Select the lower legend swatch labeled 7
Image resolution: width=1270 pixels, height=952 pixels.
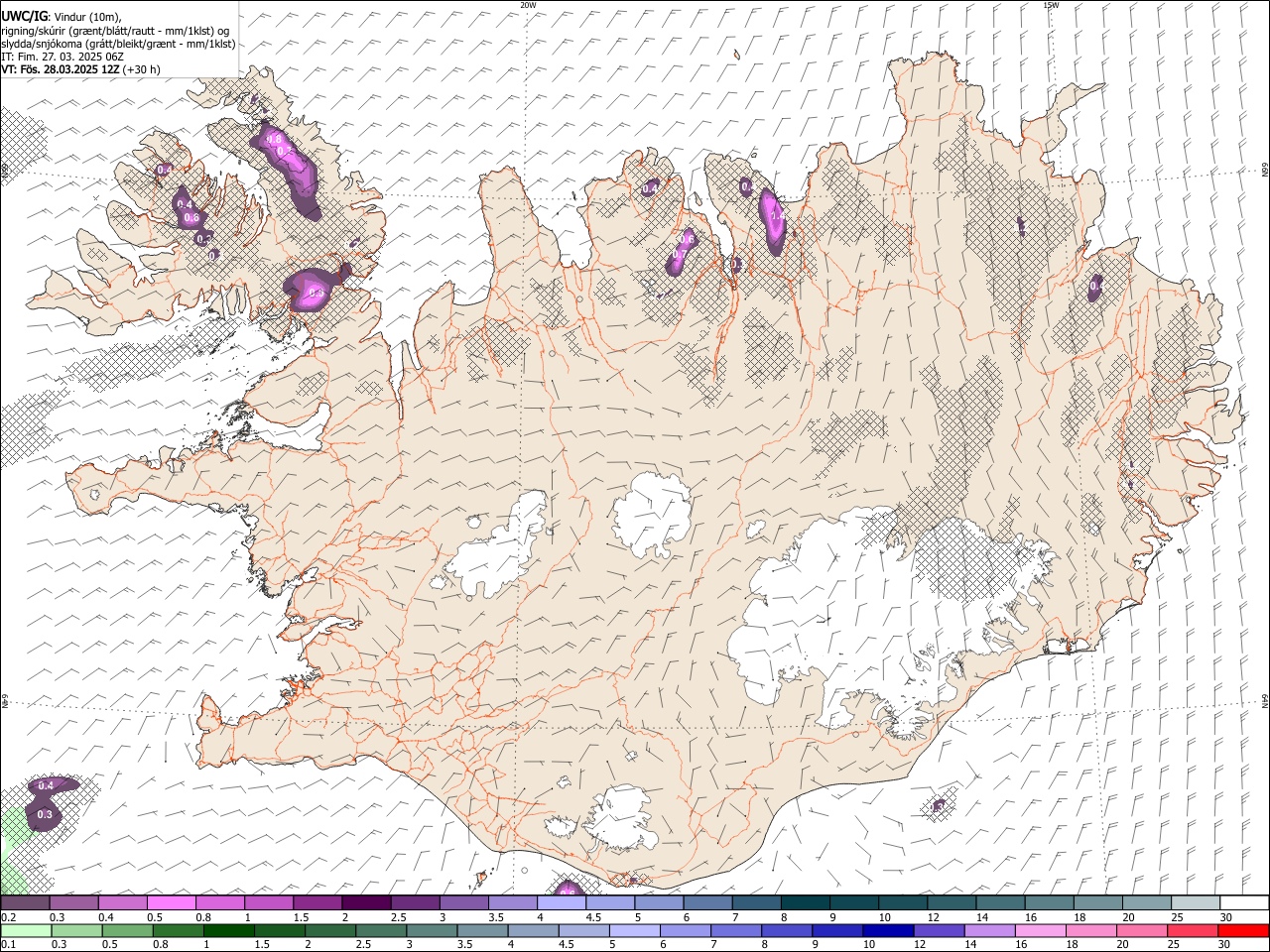(x=735, y=930)
